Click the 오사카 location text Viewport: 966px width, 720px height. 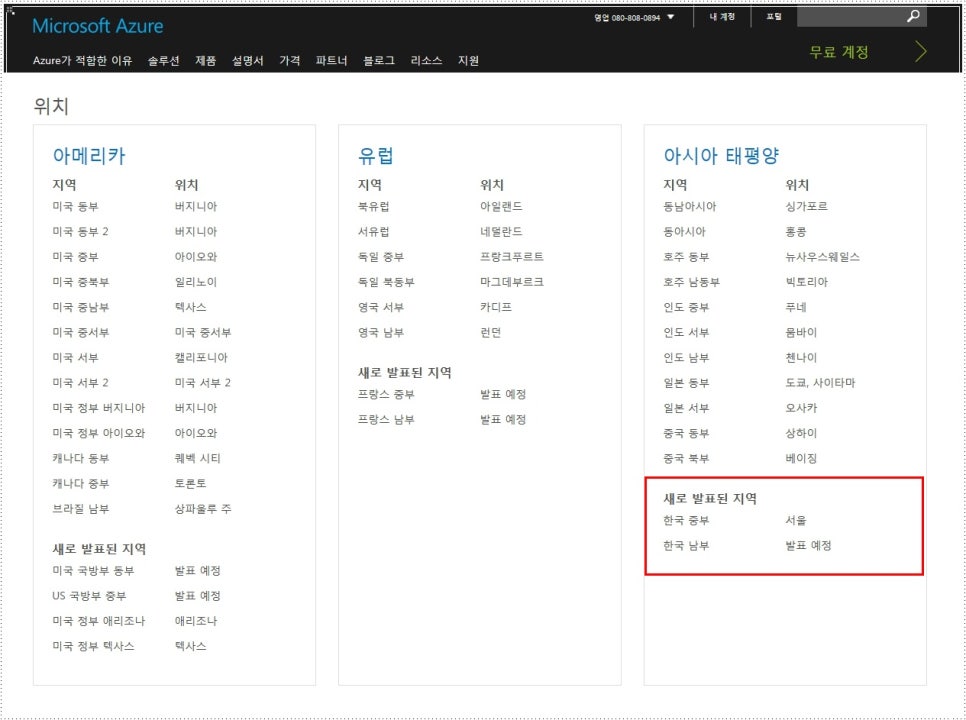click(x=801, y=408)
